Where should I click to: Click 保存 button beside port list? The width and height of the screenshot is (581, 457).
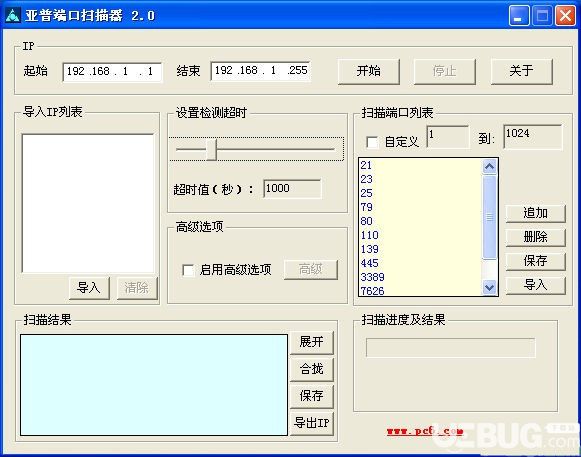tap(535, 261)
